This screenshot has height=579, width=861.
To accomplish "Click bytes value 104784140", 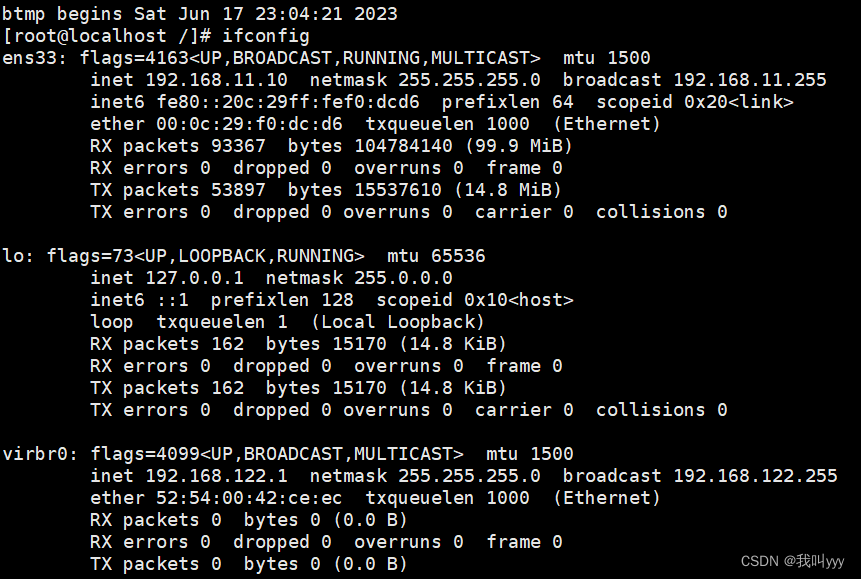I will pos(403,146).
